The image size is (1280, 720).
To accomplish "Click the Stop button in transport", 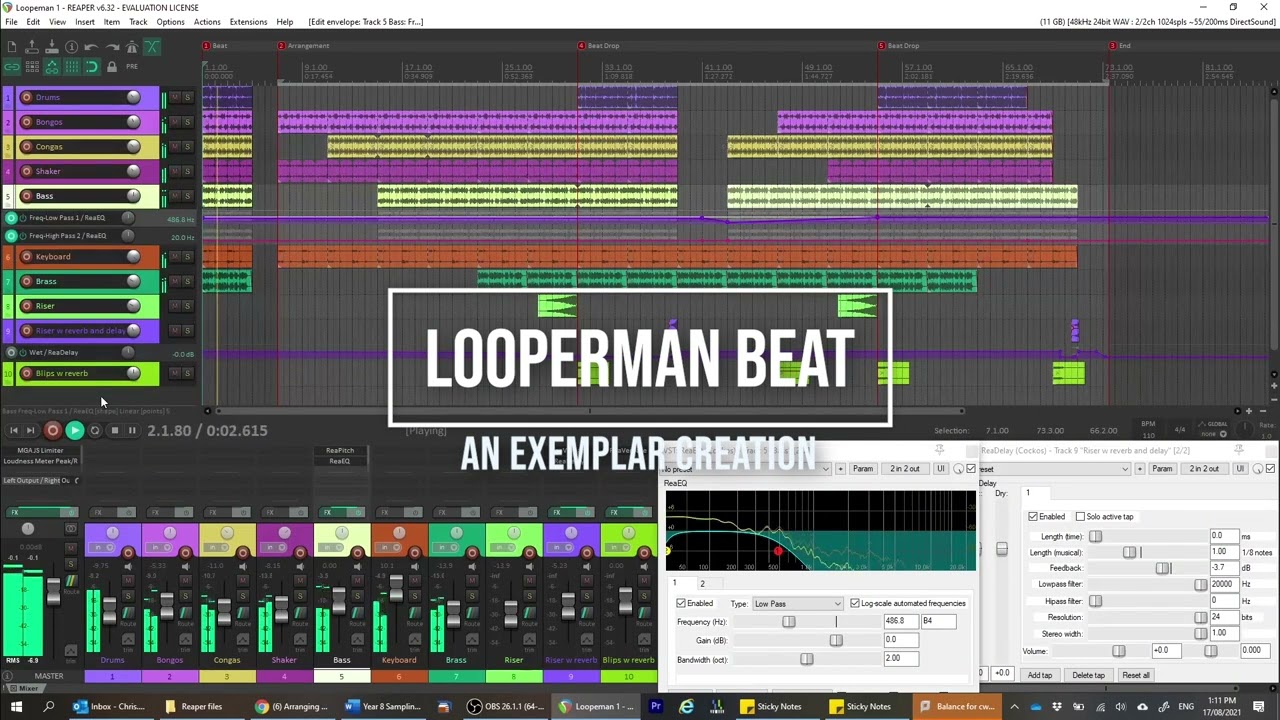I will tap(114, 430).
